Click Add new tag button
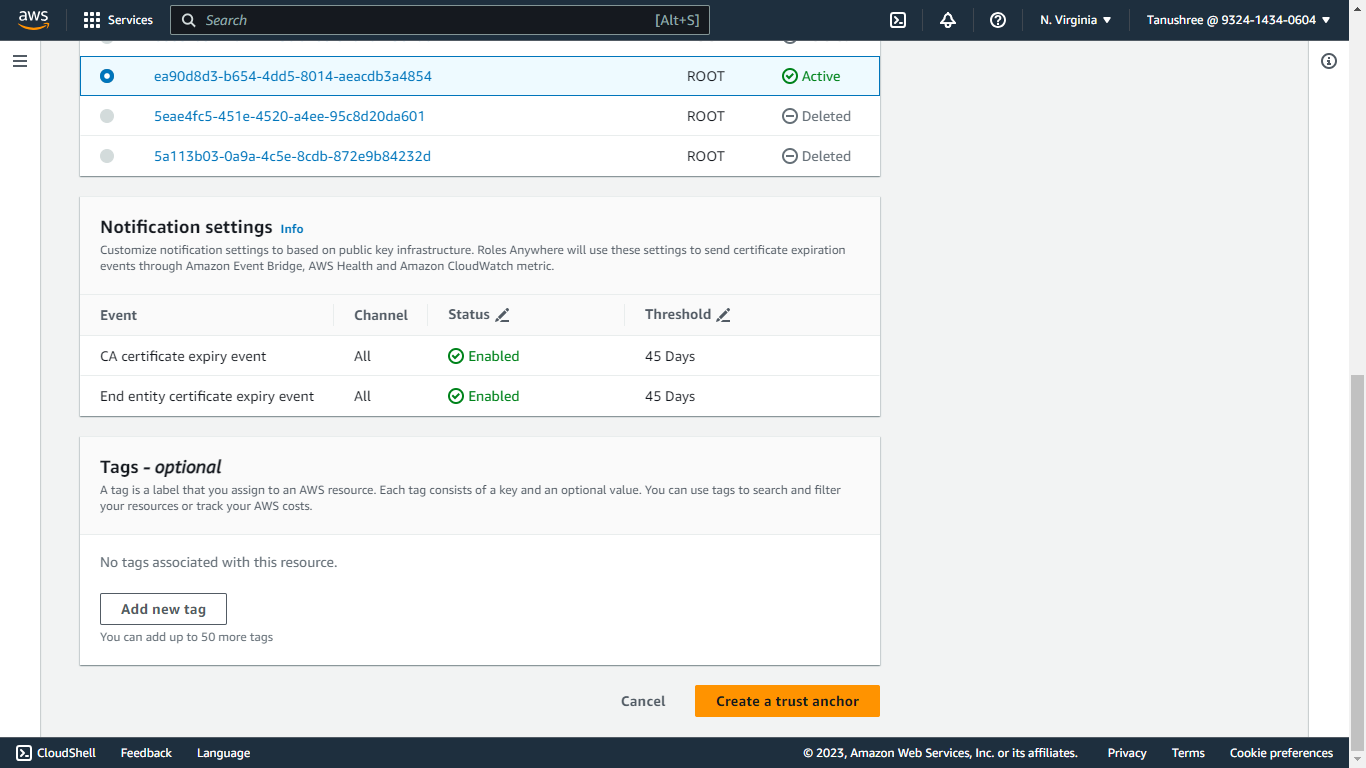The height and width of the screenshot is (768, 1366). (163, 609)
